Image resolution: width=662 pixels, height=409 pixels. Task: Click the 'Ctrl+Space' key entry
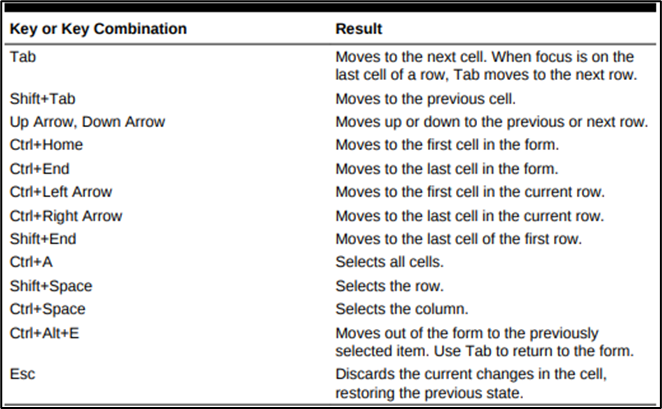48,309
